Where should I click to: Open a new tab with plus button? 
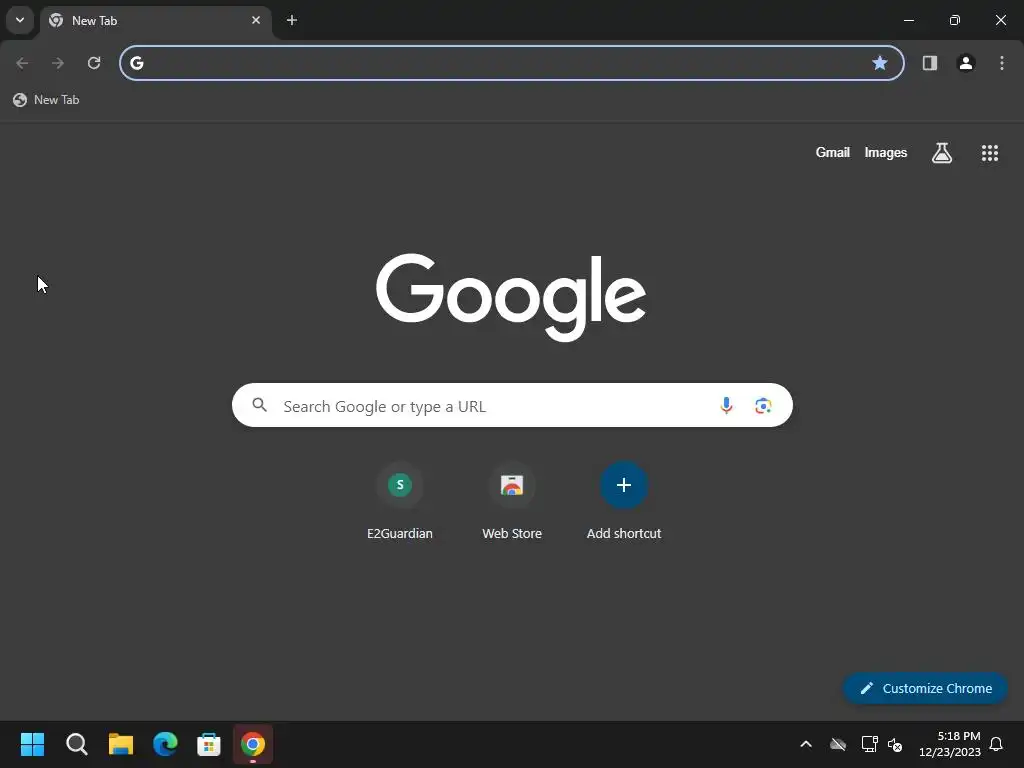(292, 20)
